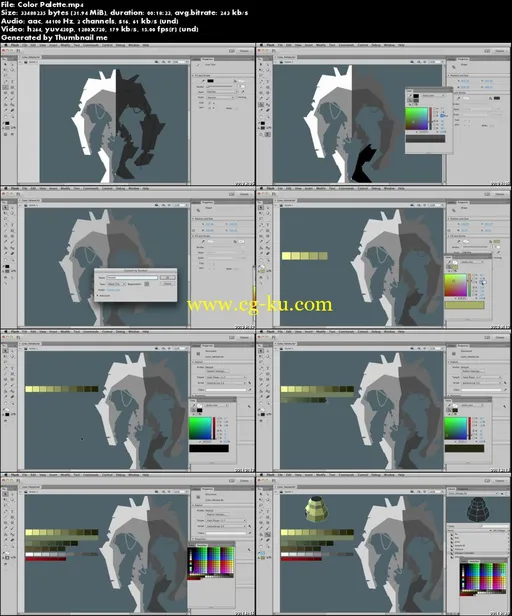Open the Classic workspace dropdown in the top-left frame

(x=244, y=51)
